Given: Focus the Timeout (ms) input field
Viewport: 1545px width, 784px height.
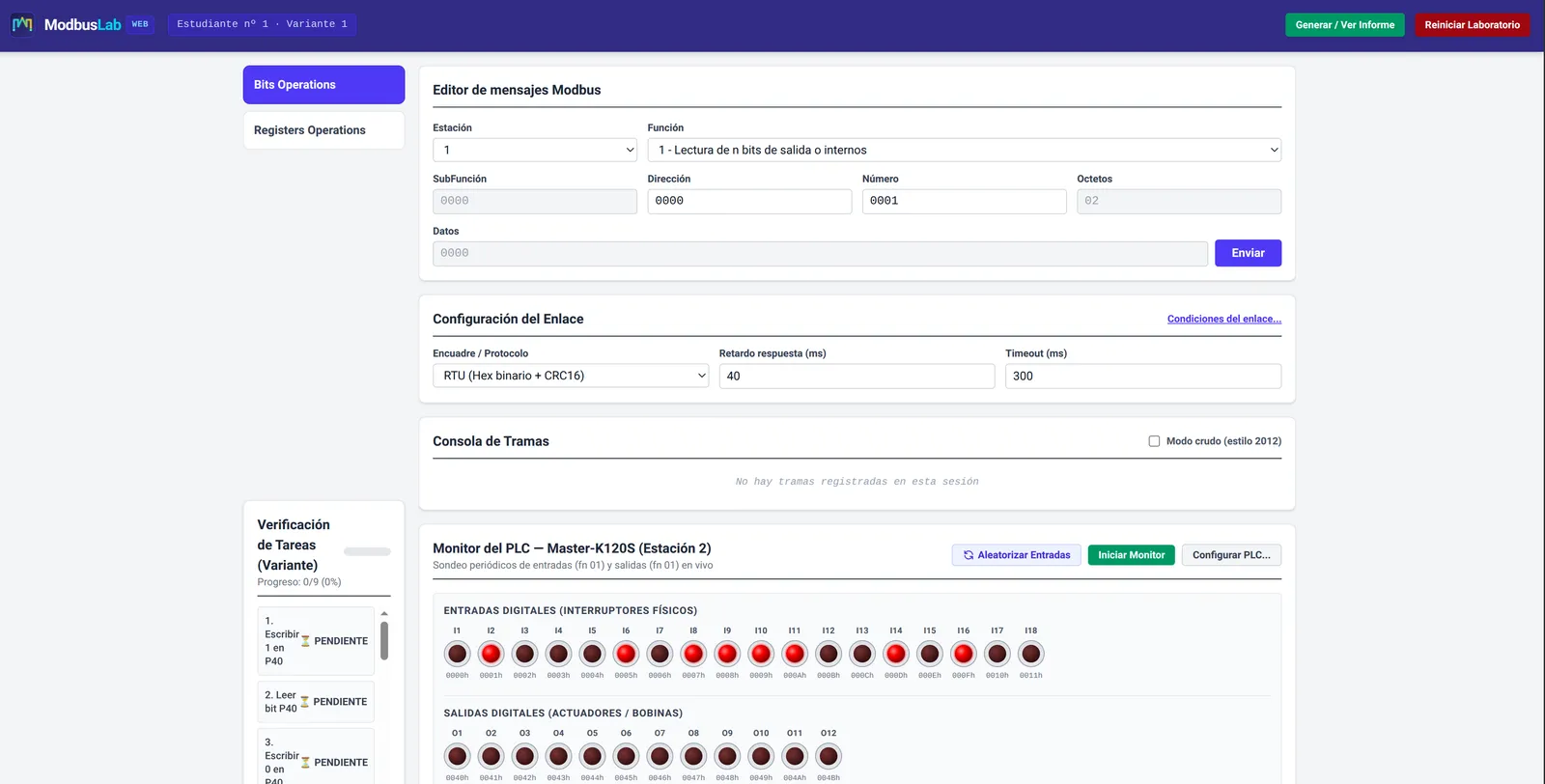Looking at the screenshot, I should click(1143, 377).
